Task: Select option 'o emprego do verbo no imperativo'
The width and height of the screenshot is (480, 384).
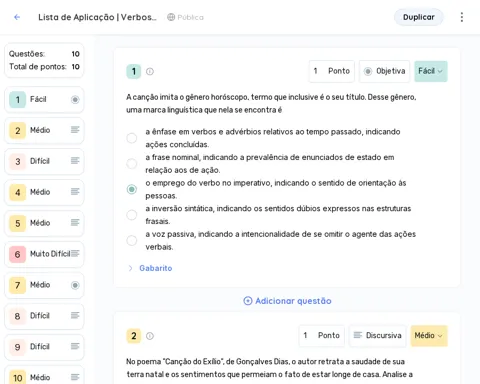Action: tap(132, 189)
